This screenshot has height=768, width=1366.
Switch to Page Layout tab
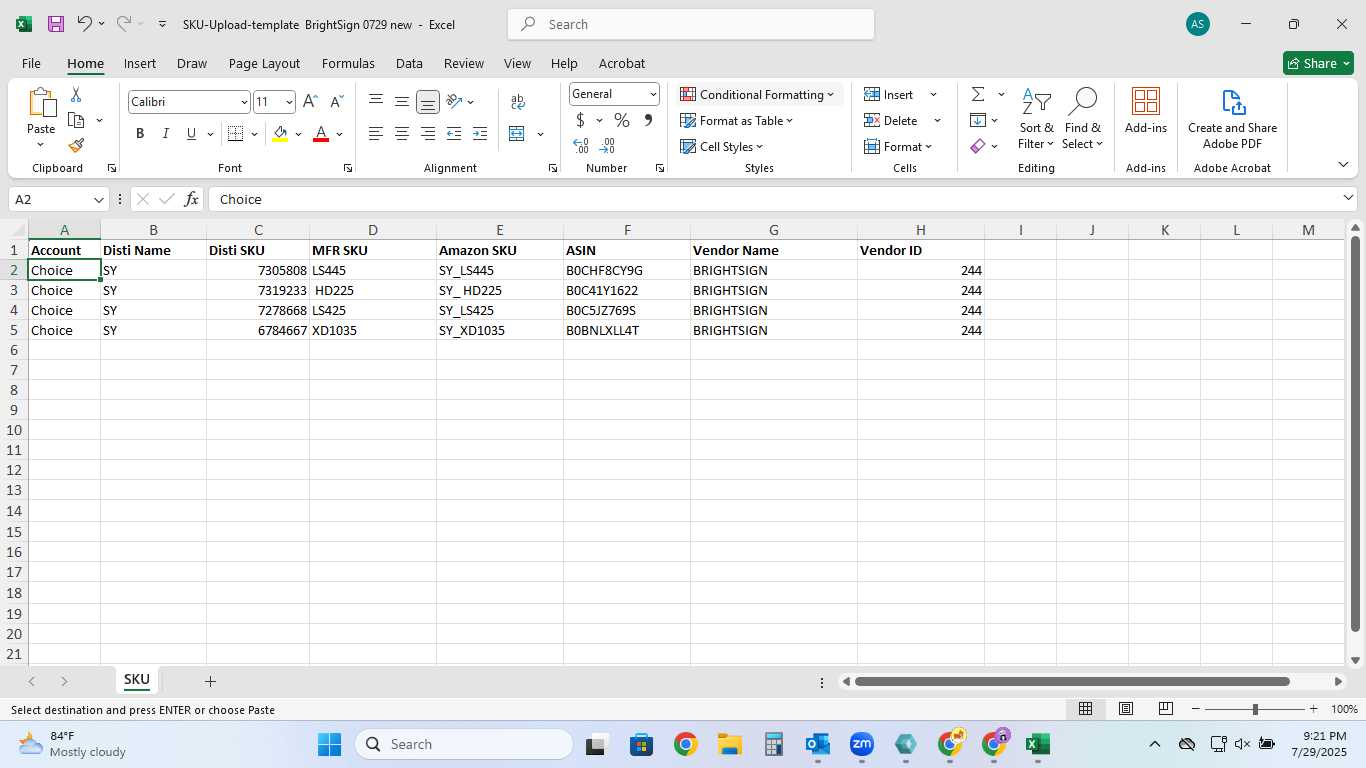[x=264, y=63]
